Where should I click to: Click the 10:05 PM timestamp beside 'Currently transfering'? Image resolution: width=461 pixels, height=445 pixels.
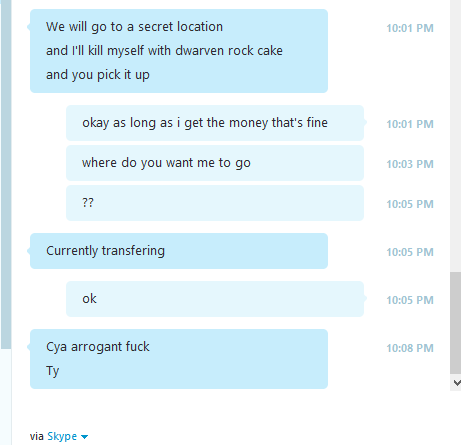tap(410, 252)
